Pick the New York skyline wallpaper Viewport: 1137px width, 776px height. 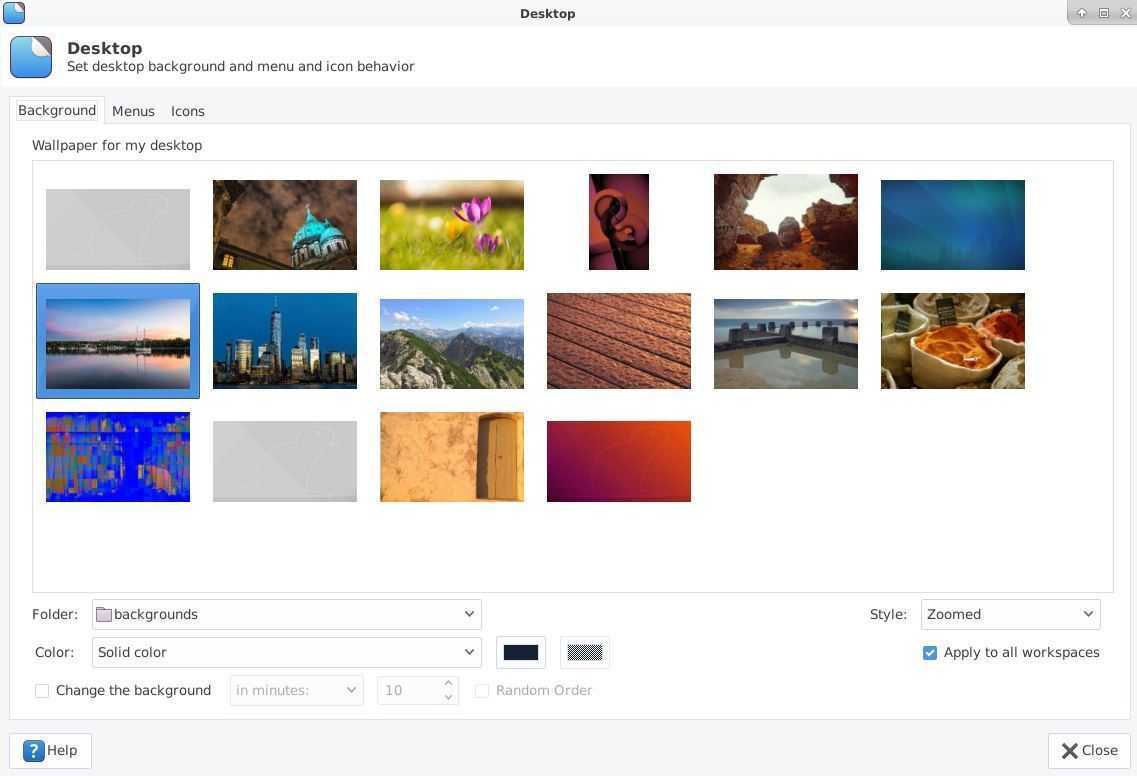point(284,341)
